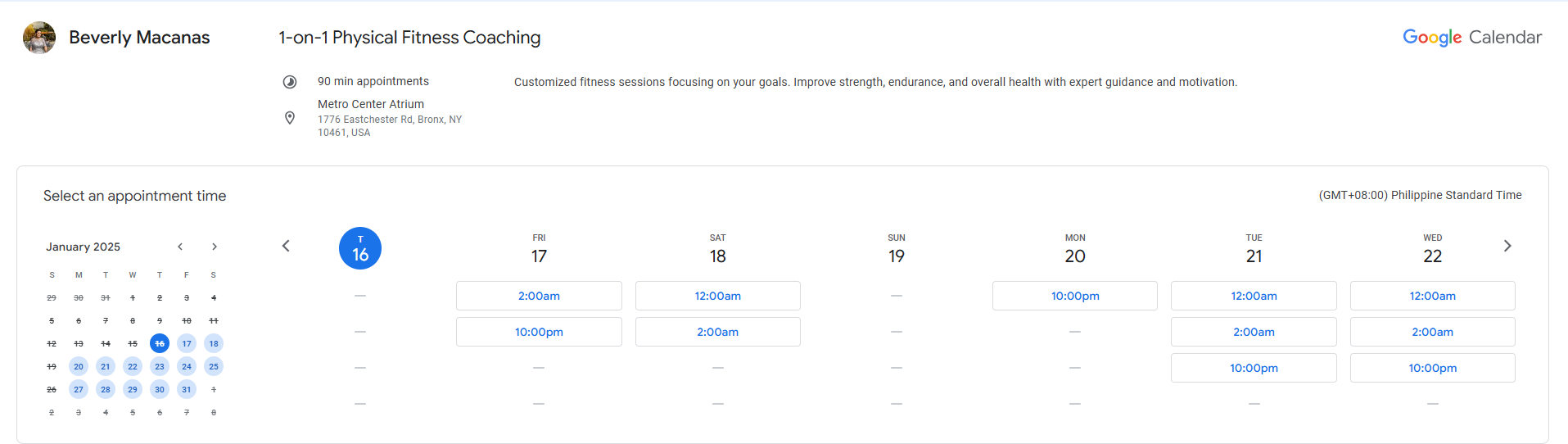1568x444 pixels.
Task: Click Philippine Standard Time timezone label
Action: pyautogui.click(x=1420, y=195)
